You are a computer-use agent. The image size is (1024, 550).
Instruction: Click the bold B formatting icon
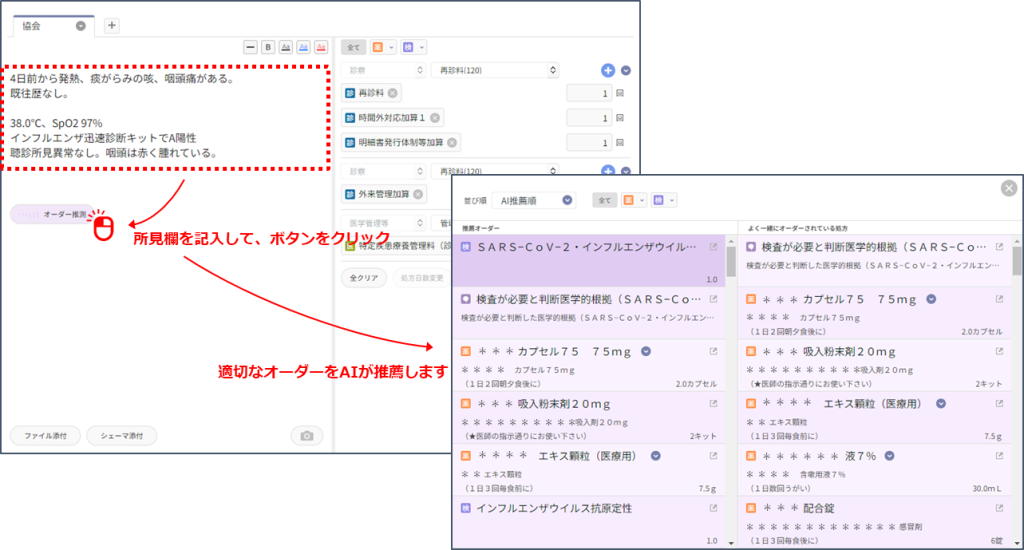coord(268,47)
